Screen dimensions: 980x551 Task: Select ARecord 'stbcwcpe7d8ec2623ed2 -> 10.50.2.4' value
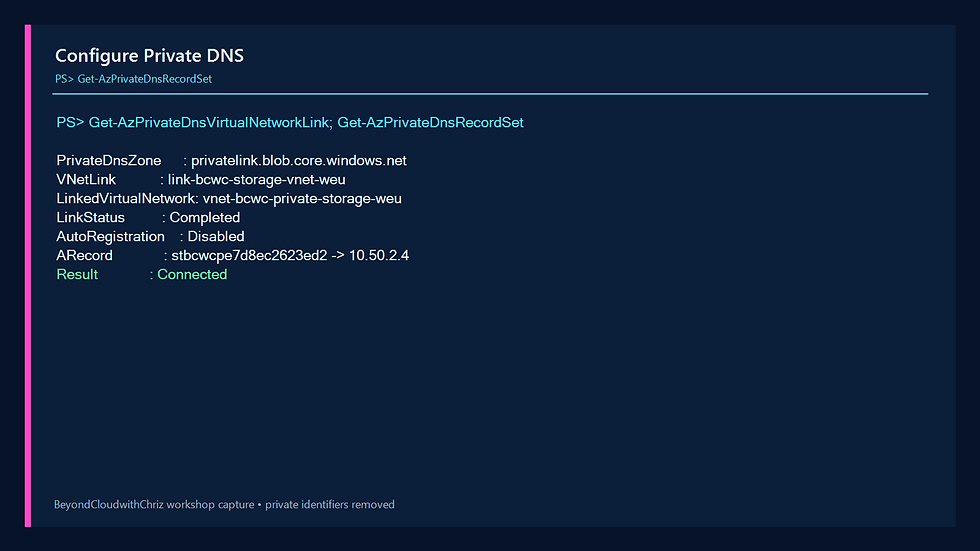coord(290,256)
